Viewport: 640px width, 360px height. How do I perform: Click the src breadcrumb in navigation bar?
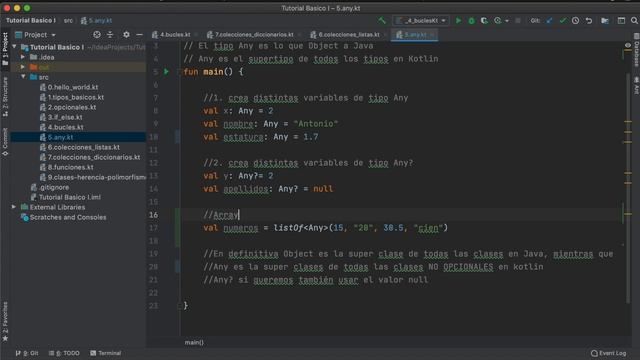68,20
